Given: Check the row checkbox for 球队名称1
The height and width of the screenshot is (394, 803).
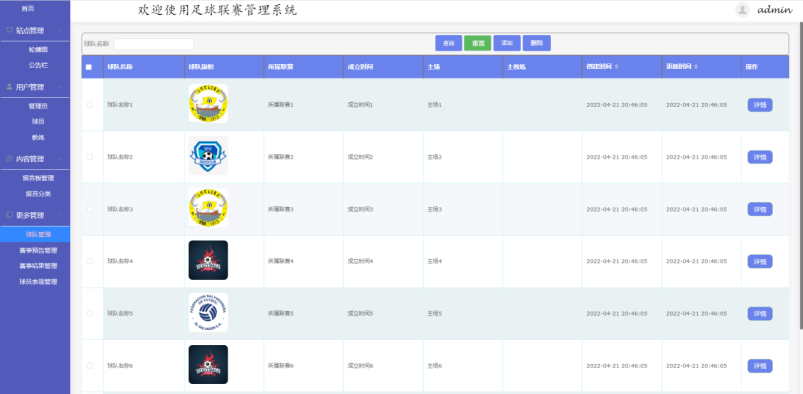Looking at the screenshot, I should click(x=90, y=105).
